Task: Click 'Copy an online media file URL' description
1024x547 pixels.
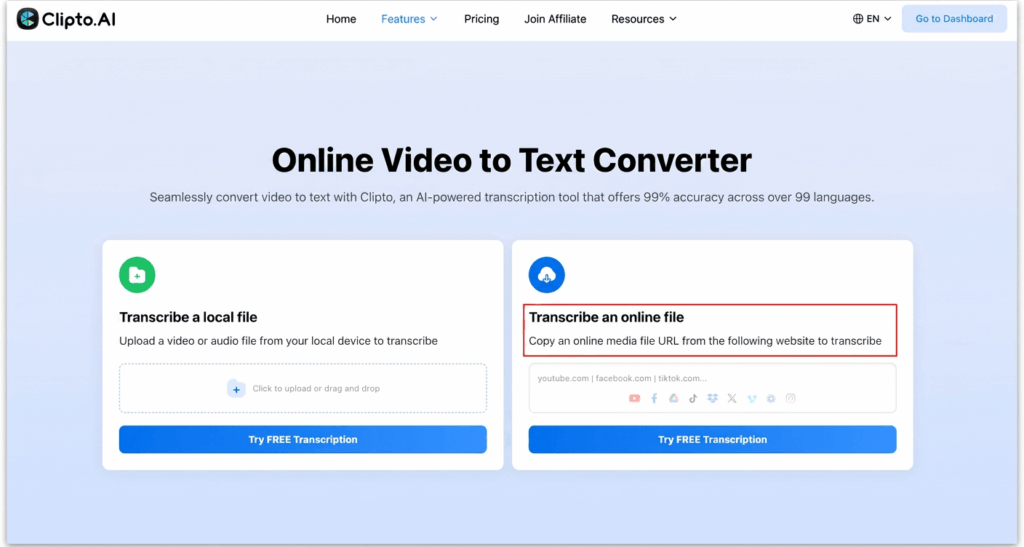Action: tap(705, 341)
